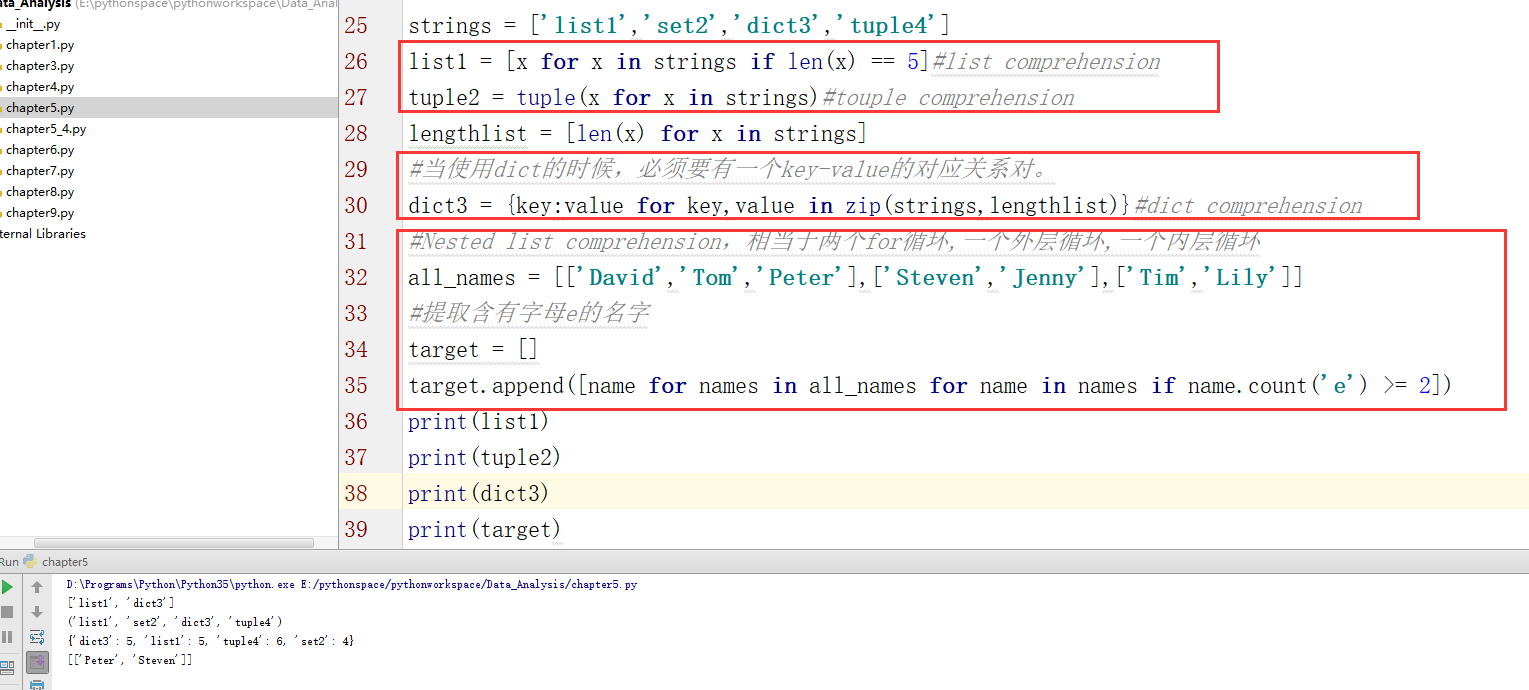Place cursor on print(target) line

coord(484,529)
